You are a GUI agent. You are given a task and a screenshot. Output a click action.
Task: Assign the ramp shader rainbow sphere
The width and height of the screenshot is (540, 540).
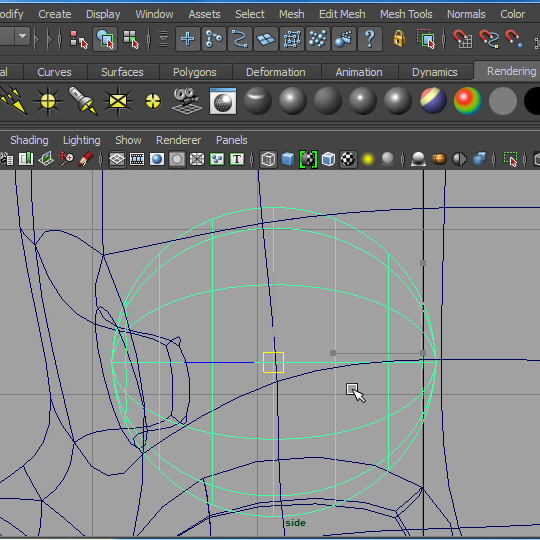[x=468, y=101]
